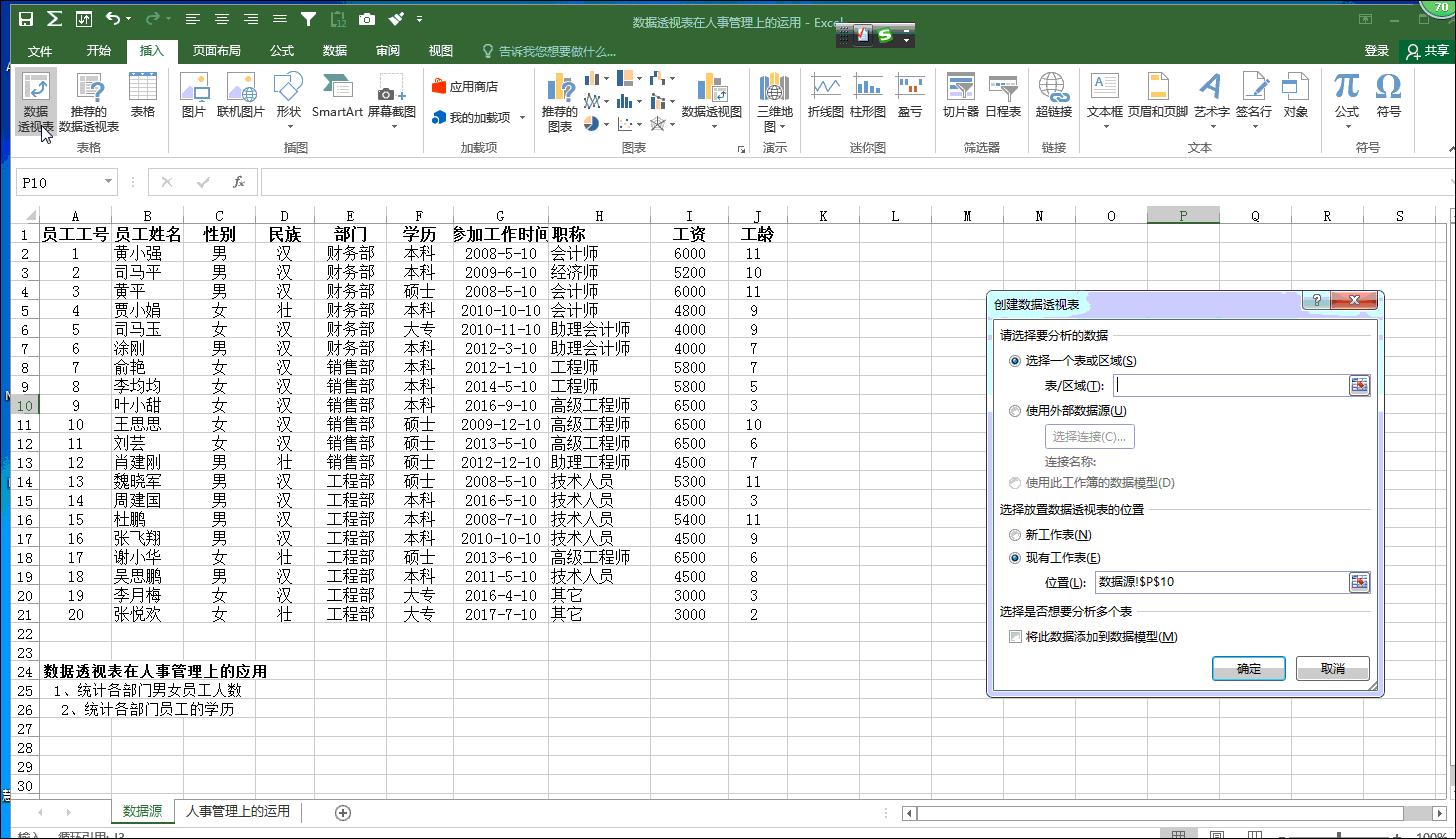Insert a Win/Loss sparkline (盈亏)

(910, 95)
